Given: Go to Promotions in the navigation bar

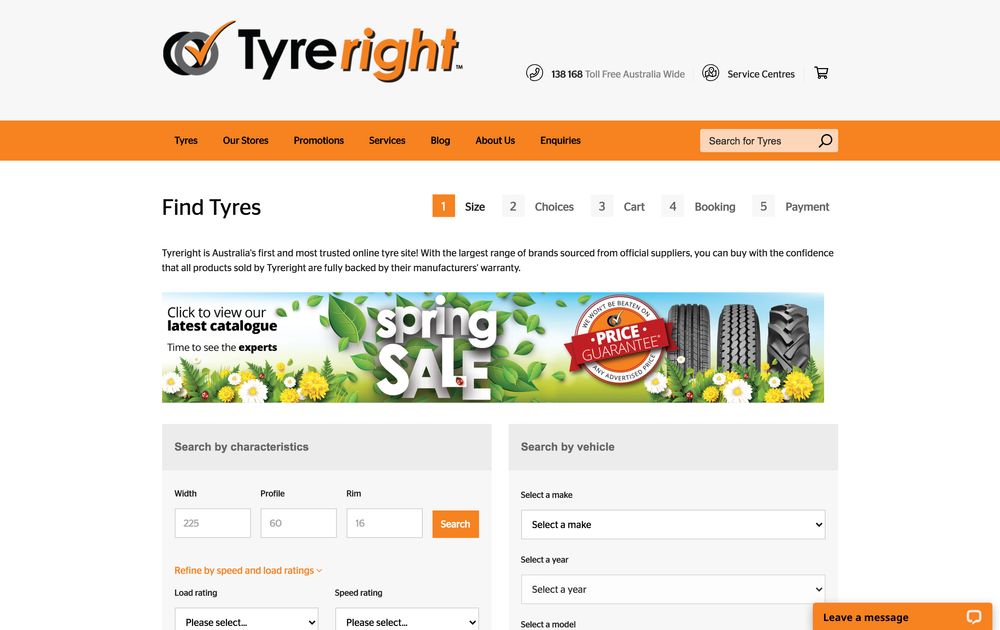Looking at the screenshot, I should [318, 140].
